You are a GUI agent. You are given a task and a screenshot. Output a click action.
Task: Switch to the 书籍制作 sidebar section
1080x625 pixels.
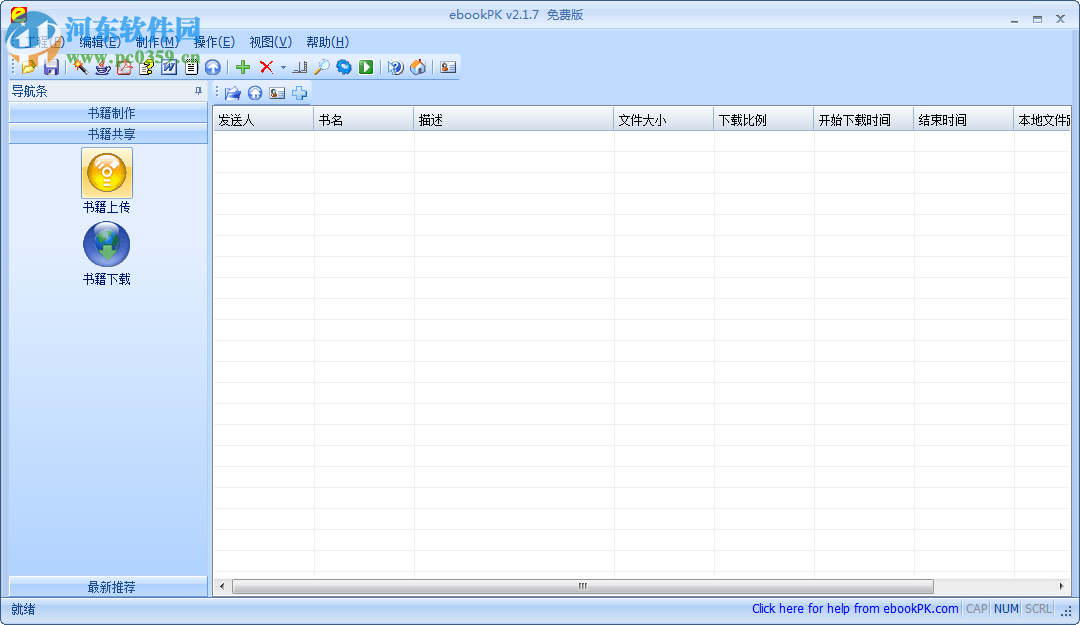(106, 113)
